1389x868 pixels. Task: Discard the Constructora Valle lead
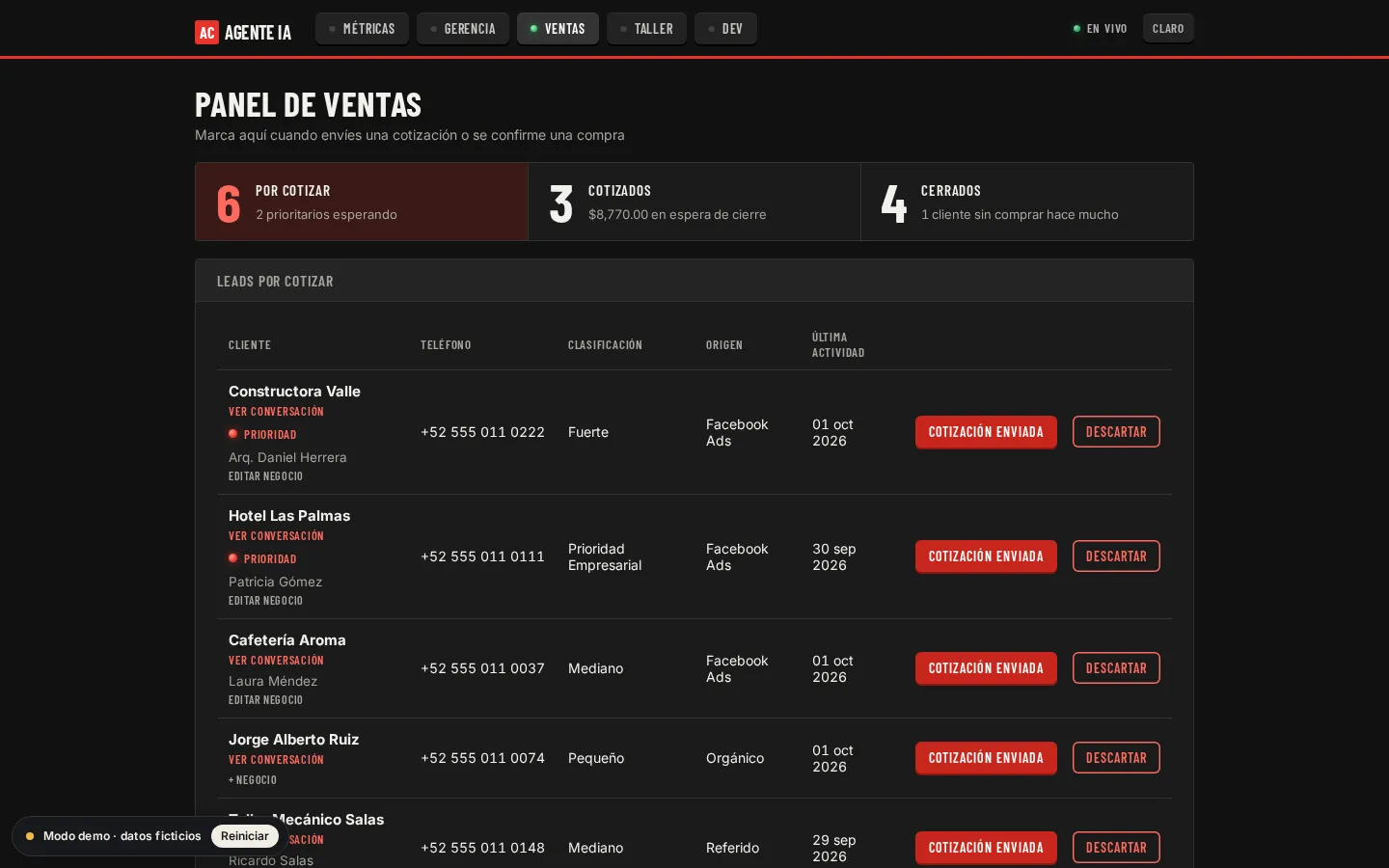(x=1116, y=432)
